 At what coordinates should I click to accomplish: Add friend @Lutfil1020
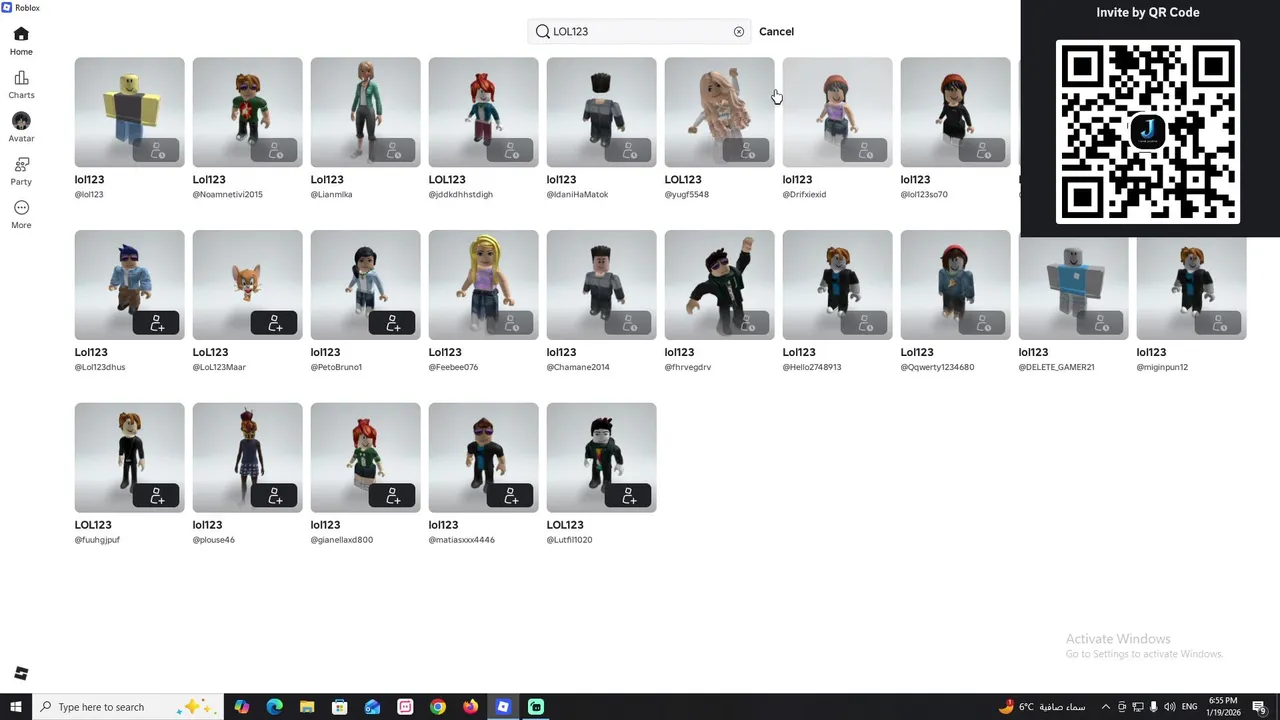coord(629,496)
